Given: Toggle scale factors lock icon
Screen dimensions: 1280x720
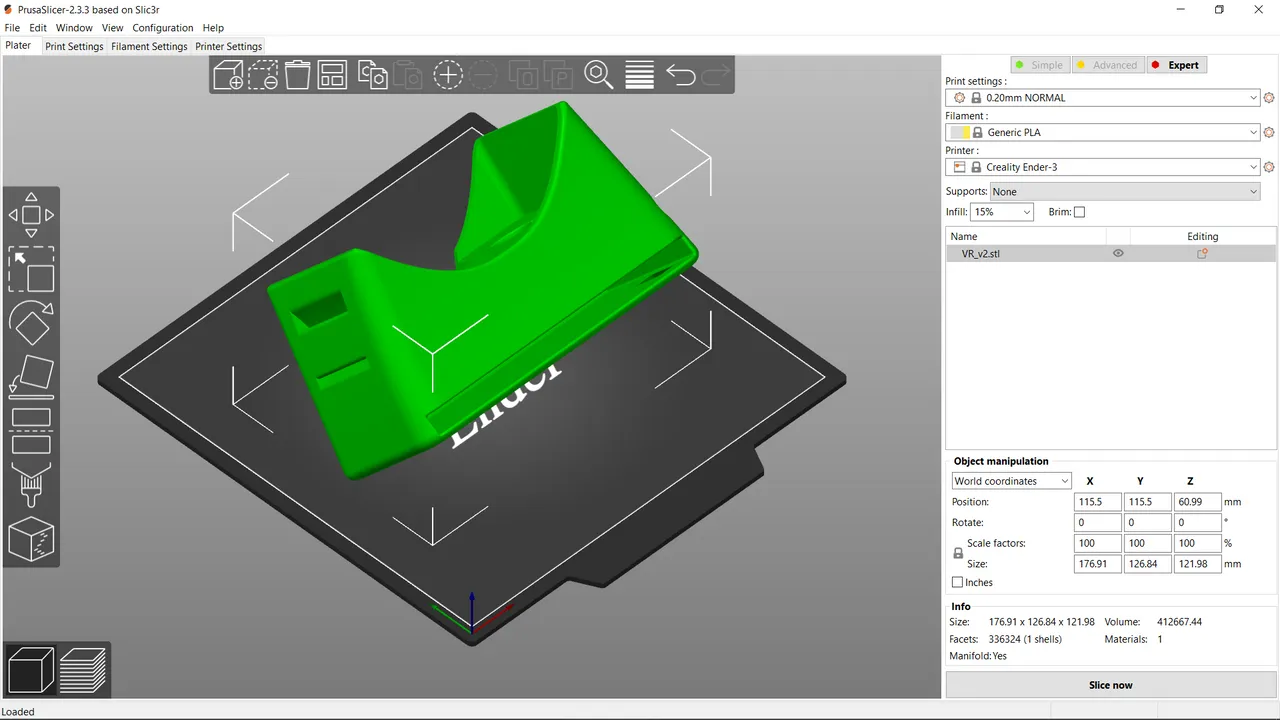Looking at the screenshot, I should tap(958, 553).
